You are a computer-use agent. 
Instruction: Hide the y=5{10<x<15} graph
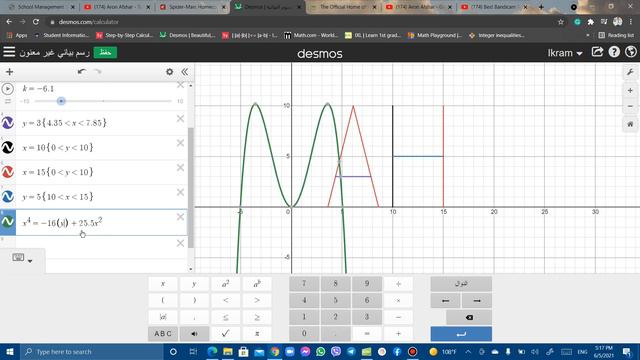[x=8, y=197]
